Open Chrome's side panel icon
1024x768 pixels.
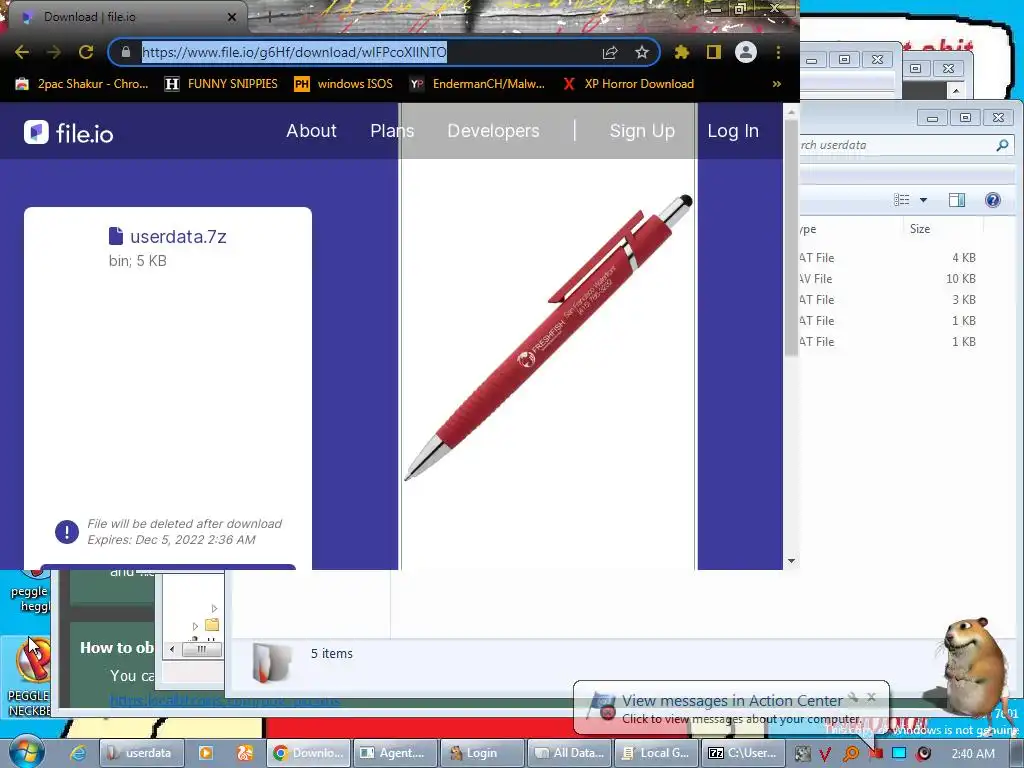714,52
